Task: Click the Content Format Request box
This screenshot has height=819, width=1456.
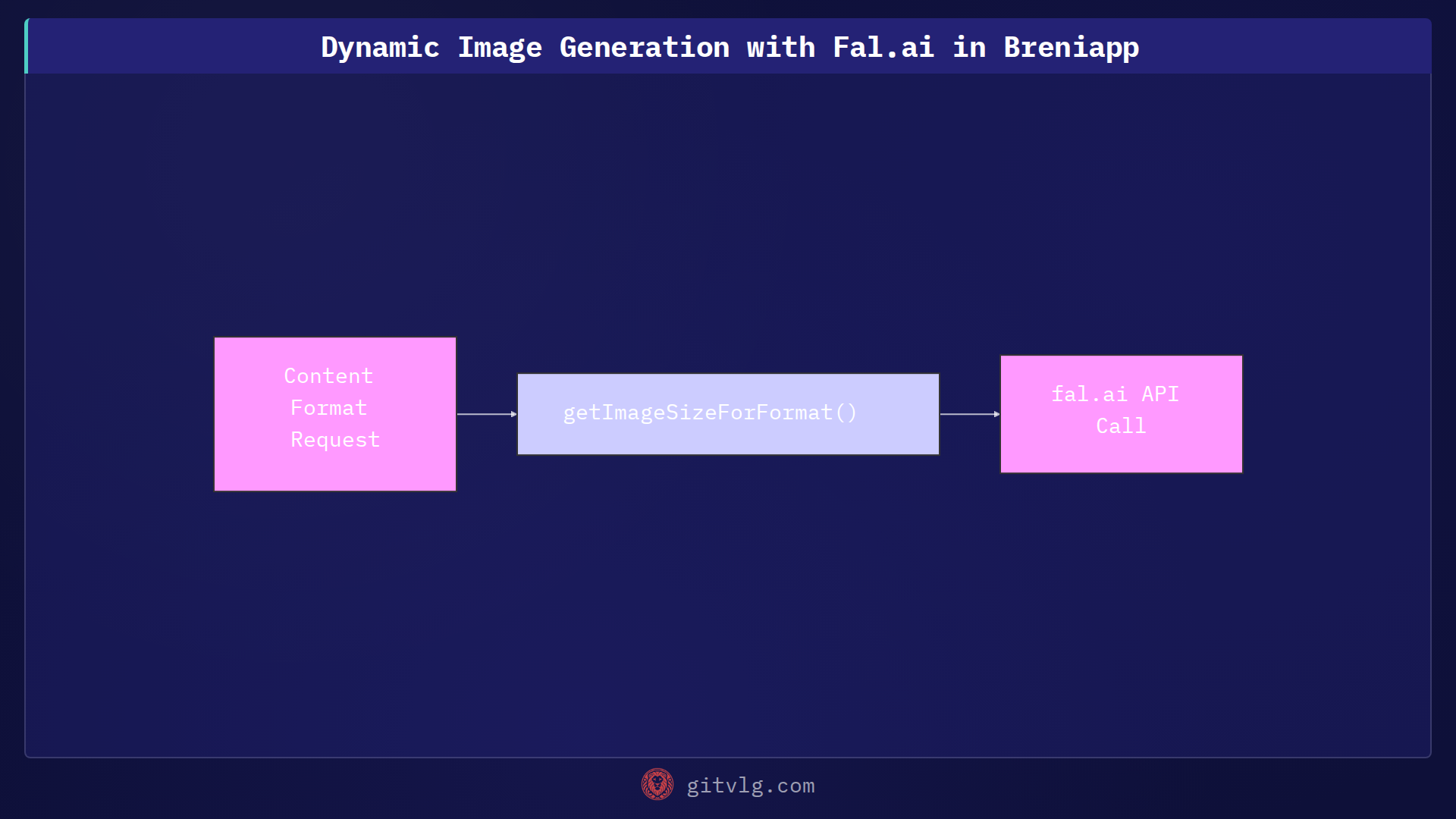Action: coord(335,414)
